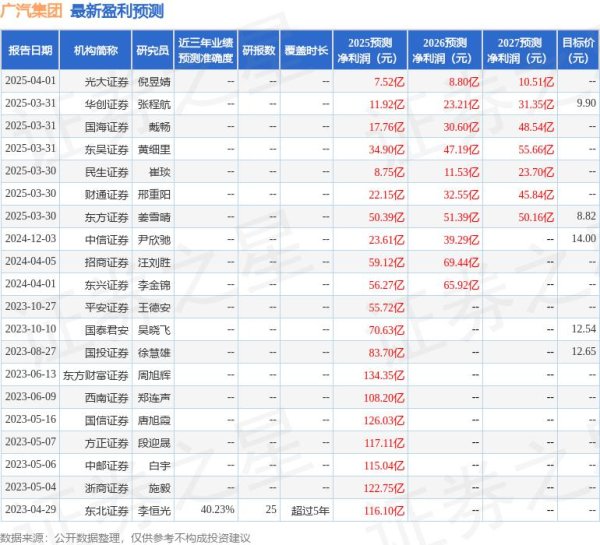Click the 2026预测净利润 column header
Viewport: 600px width, 545px height.
[x=445, y=51]
